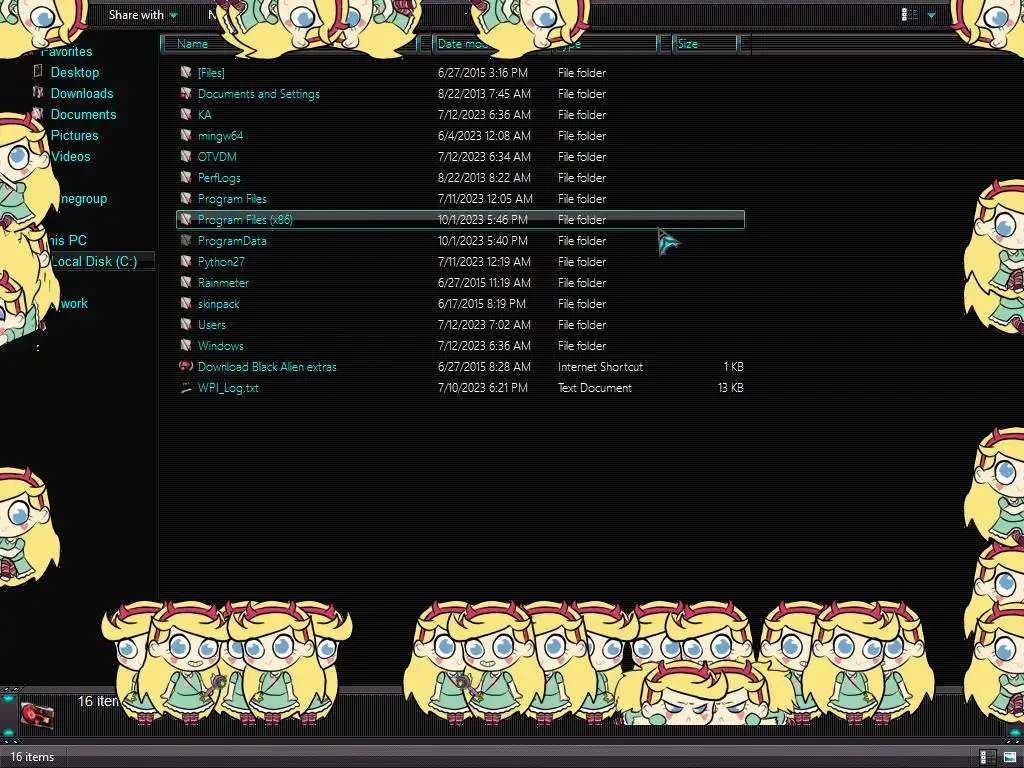The image size is (1024, 768).
Task: Click the Downloads icon in the sidebar
Action: tap(38, 92)
